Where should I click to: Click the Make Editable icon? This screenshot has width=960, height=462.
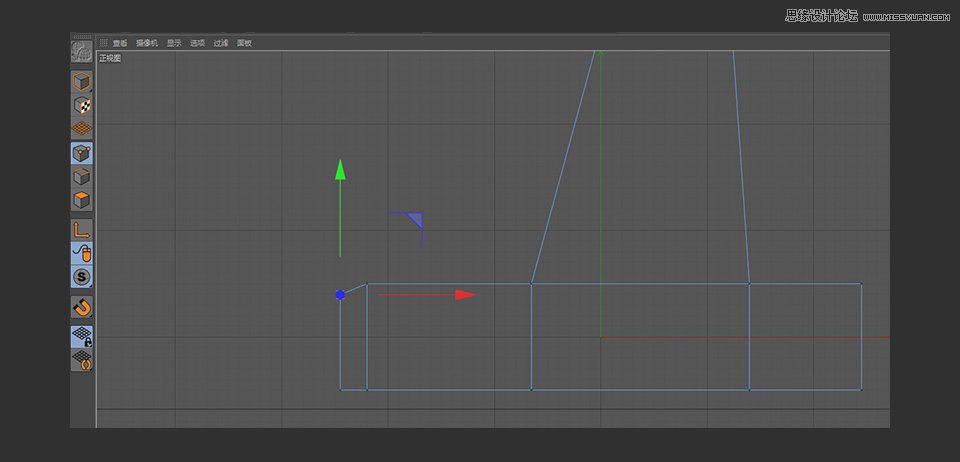click(81, 51)
